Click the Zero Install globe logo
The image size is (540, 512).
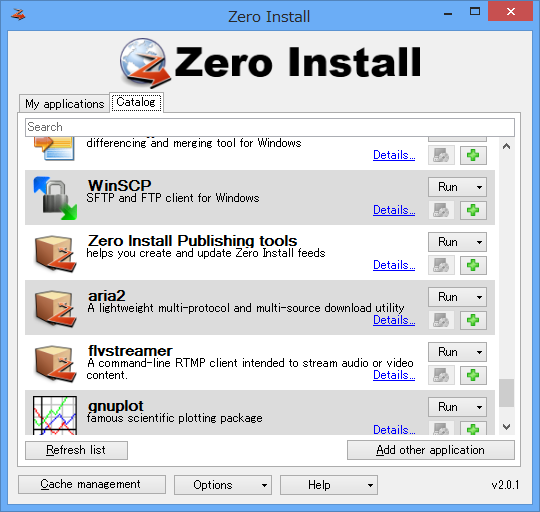(145, 63)
